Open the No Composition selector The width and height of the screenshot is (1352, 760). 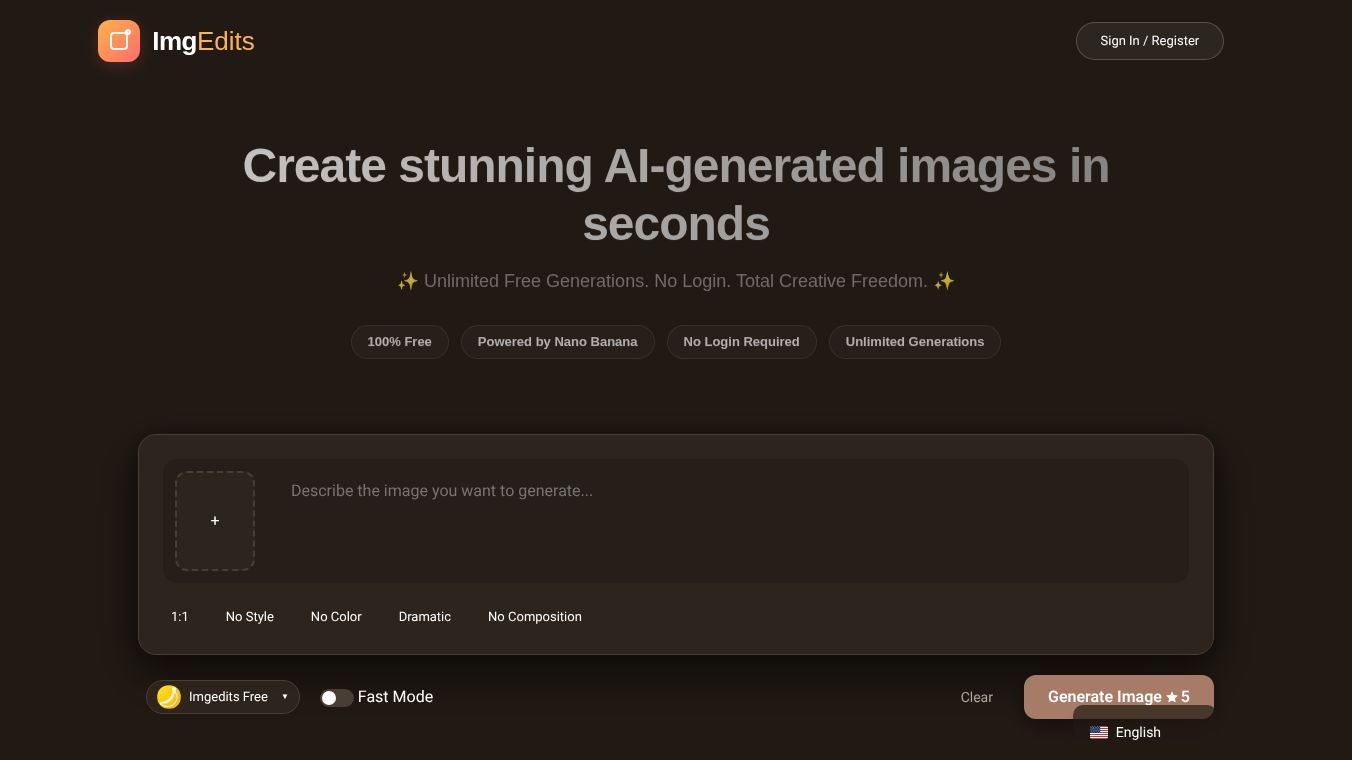[x=535, y=617]
